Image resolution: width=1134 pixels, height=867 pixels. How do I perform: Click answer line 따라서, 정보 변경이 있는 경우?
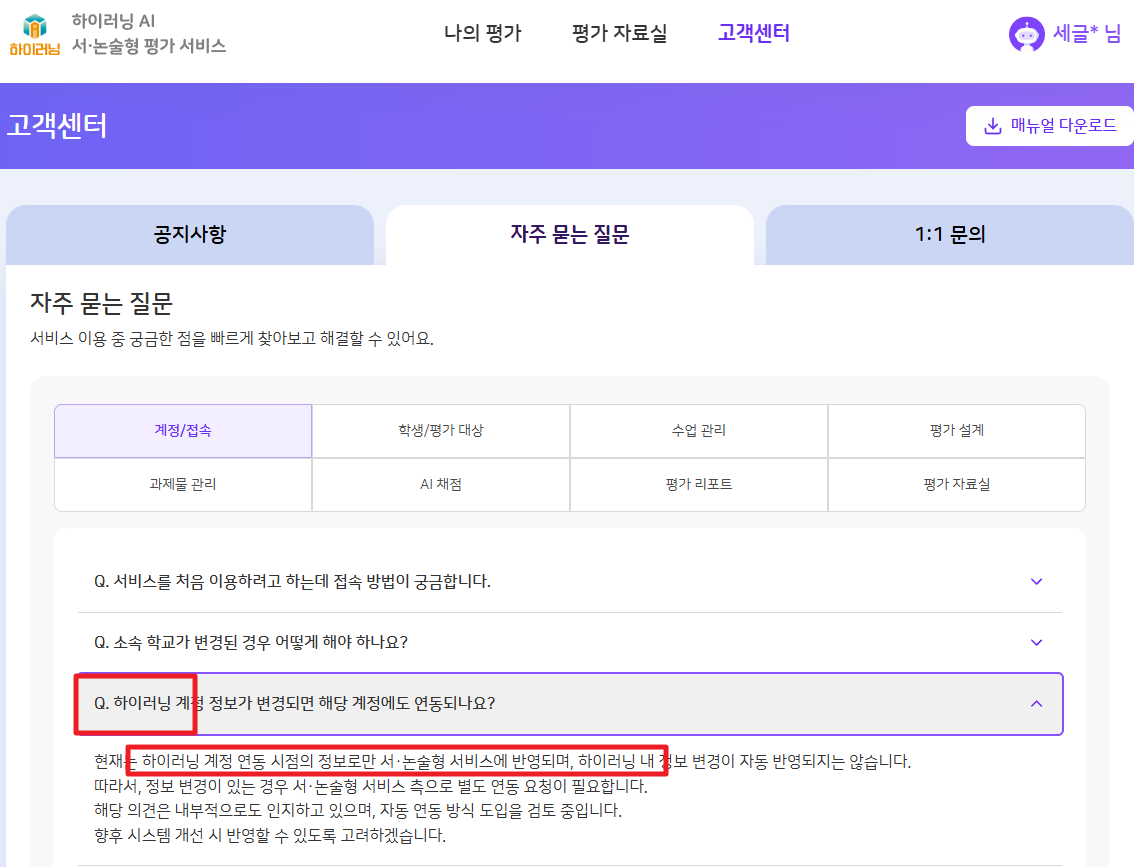click(371, 786)
